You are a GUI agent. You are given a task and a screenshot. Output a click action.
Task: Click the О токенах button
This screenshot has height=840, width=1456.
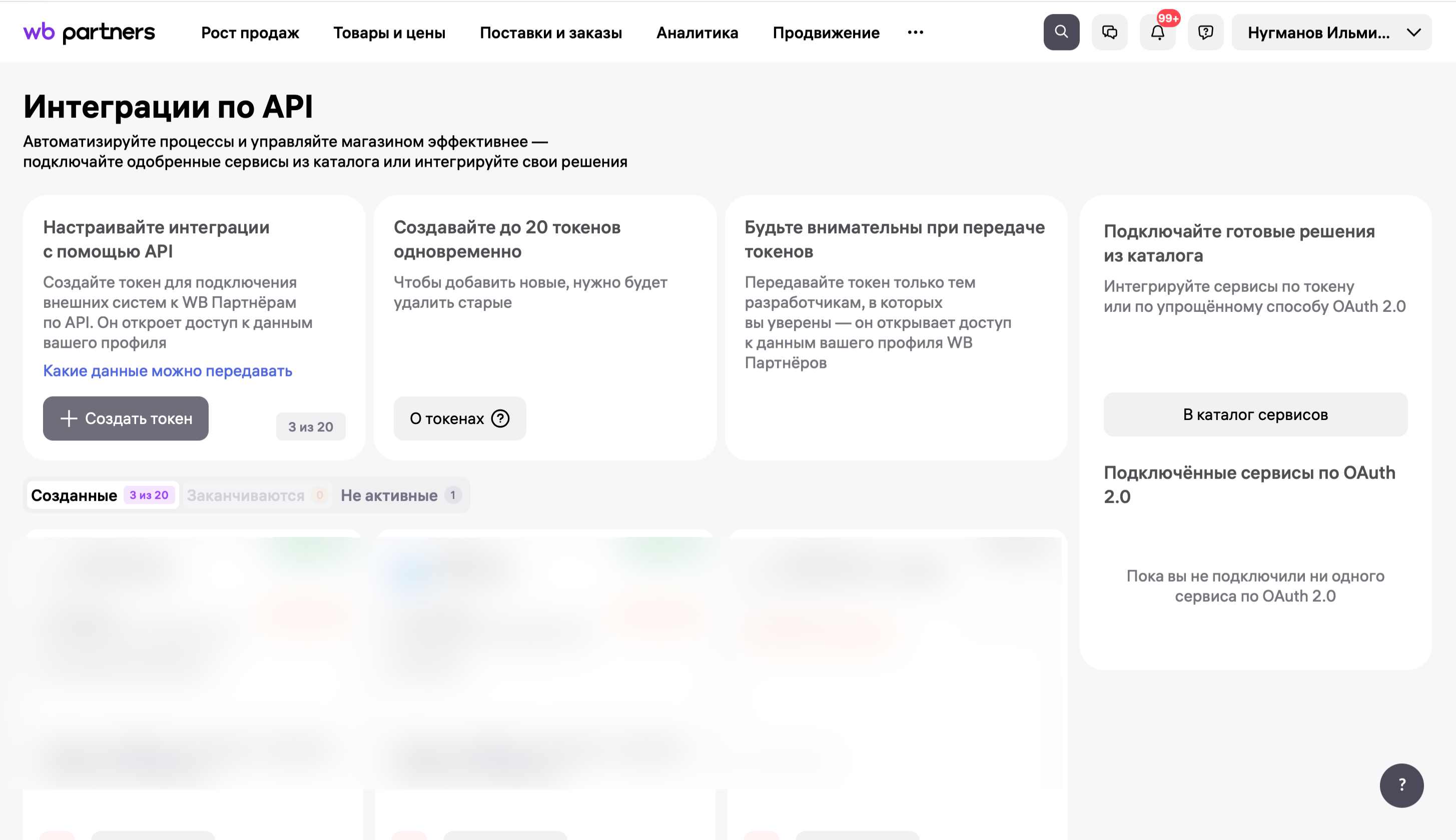click(x=460, y=418)
